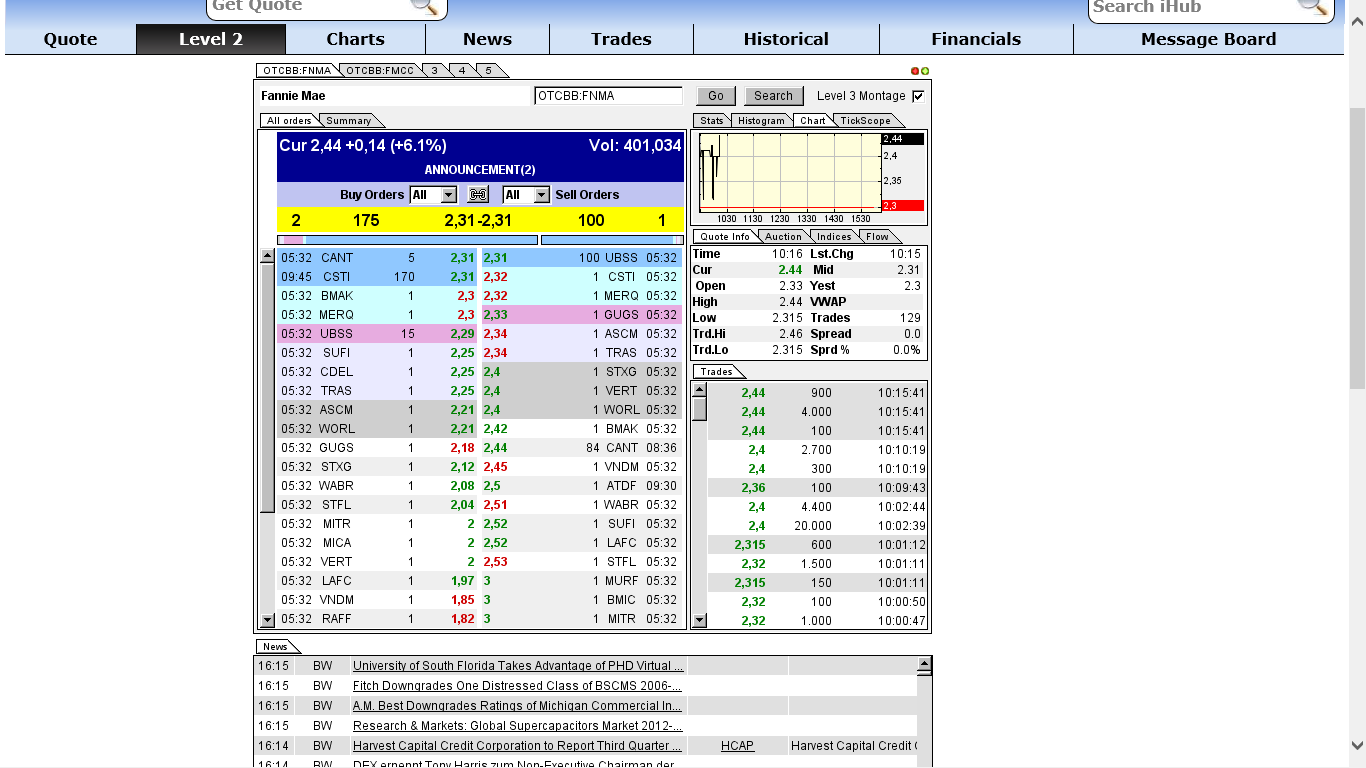Screen dimensions: 1366x768
Task: Click the page scrollbar down arrow
Action: (1357, 745)
